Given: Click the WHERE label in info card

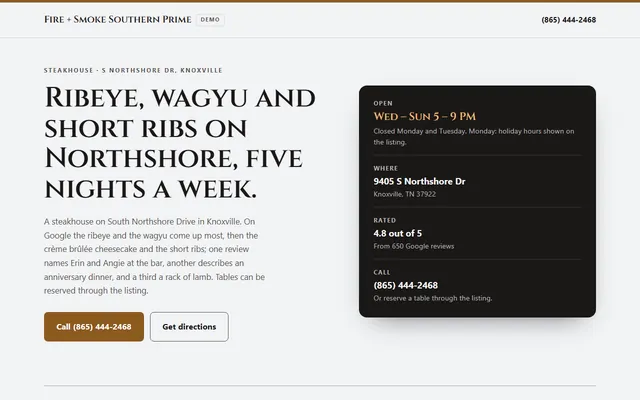Looking at the screenshot, I should click(x=386, y=168).
